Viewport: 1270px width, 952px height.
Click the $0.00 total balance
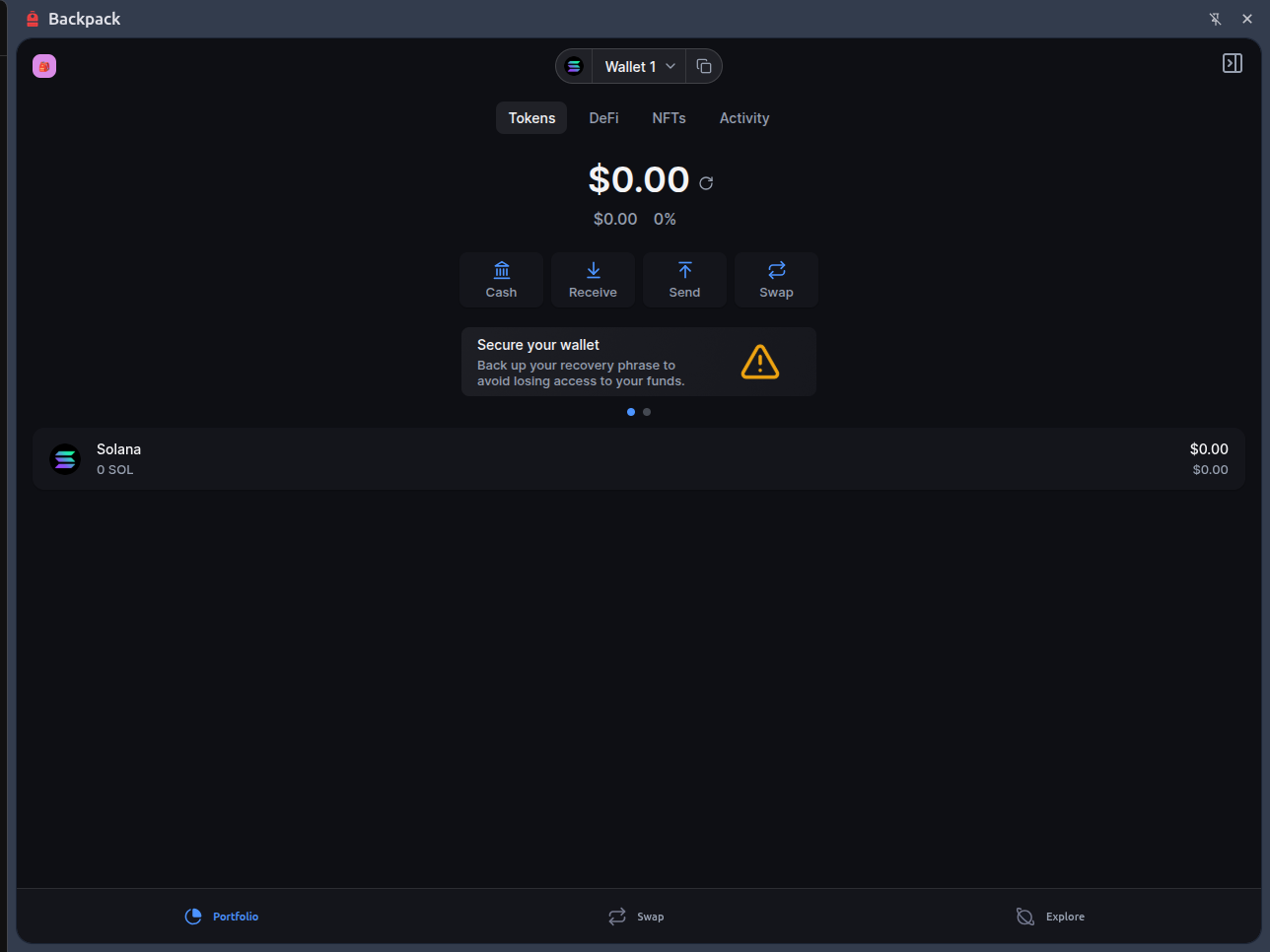pyautogui.click(x=639, y=179)
